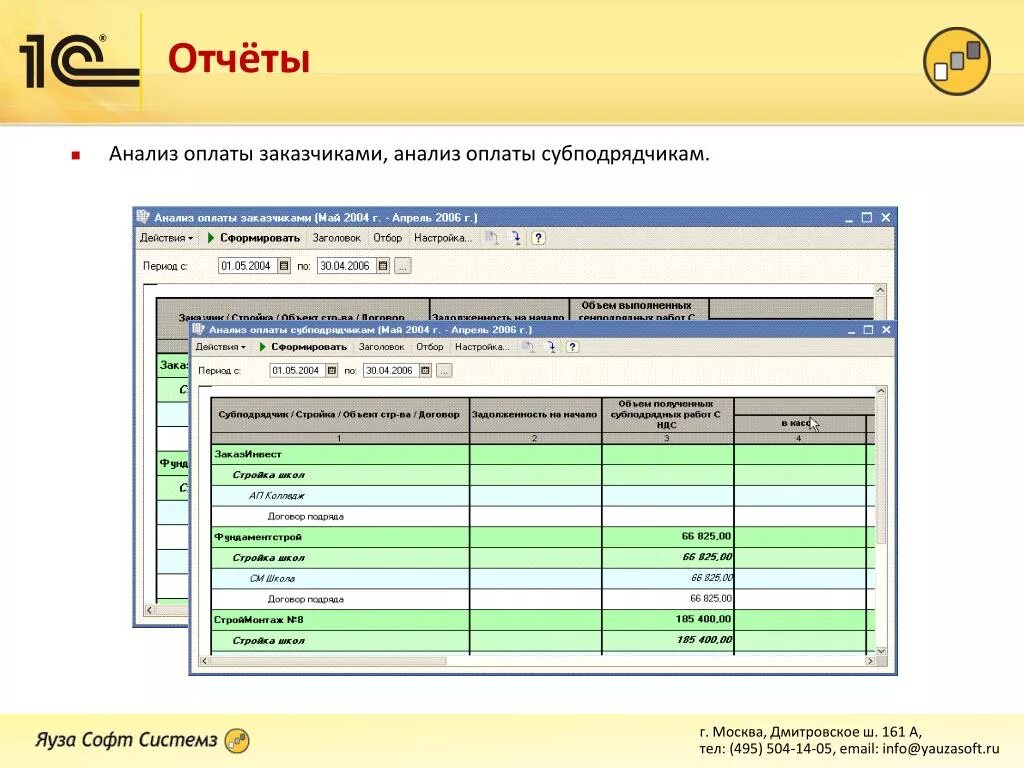Click the ЗаказИнвест row
The height and width of the screenshot is (768, 1024).
pyautogui.click(x=543, y=454)
